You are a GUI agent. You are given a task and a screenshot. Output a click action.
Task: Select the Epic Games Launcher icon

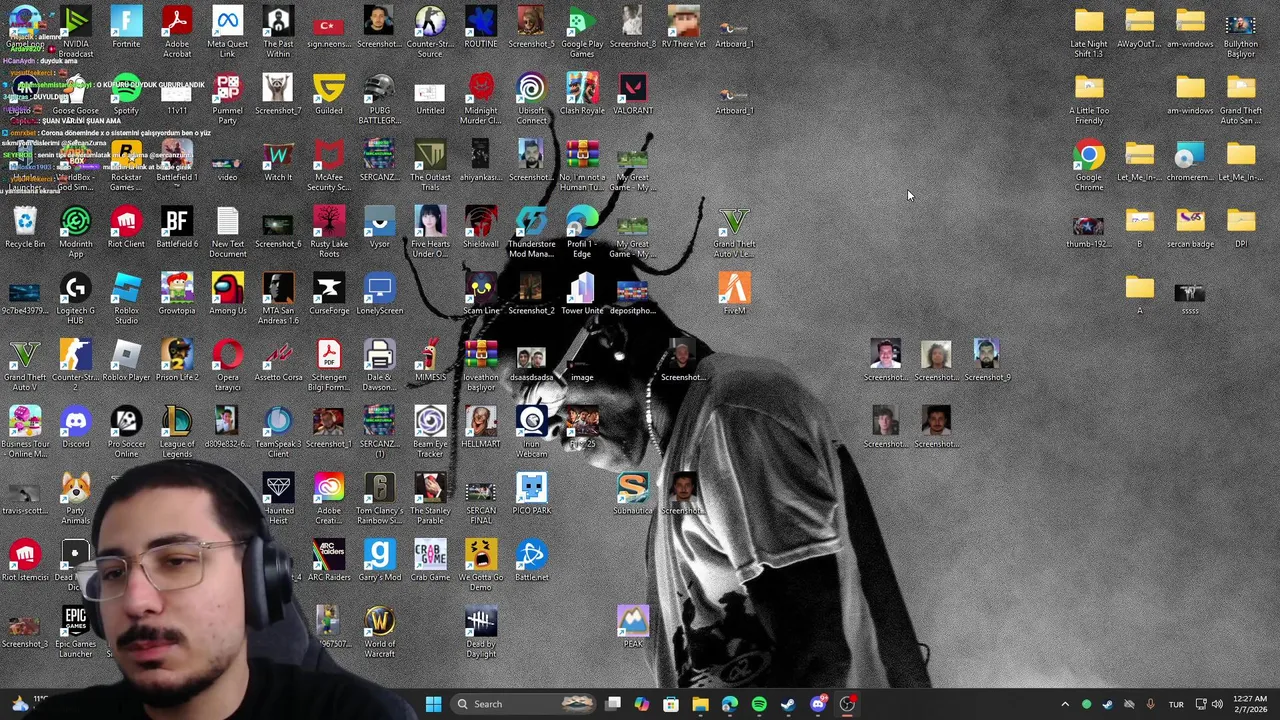(x=76, y=632)
